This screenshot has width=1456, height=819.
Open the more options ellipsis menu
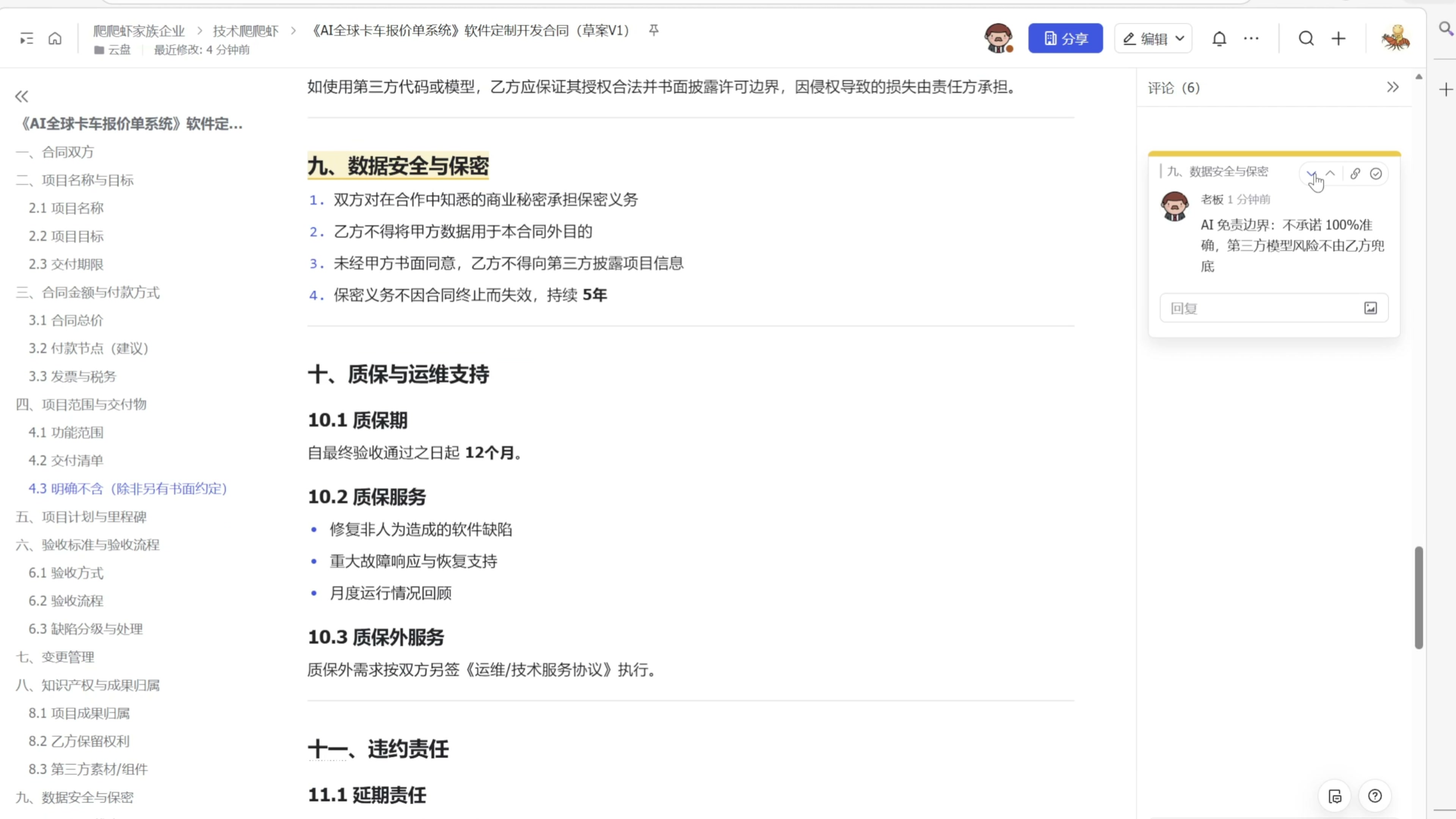[1251, 38]
